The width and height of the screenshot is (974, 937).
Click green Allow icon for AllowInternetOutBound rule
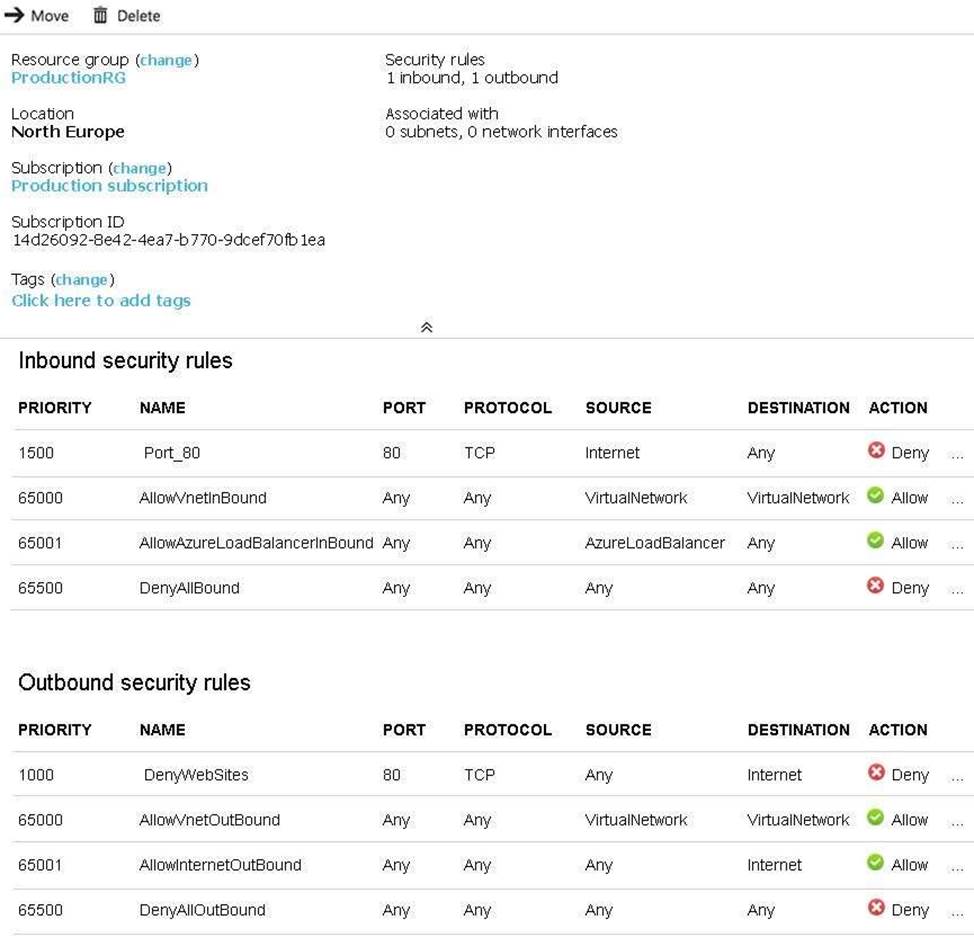pyautogui.click(x=876, y=863)
